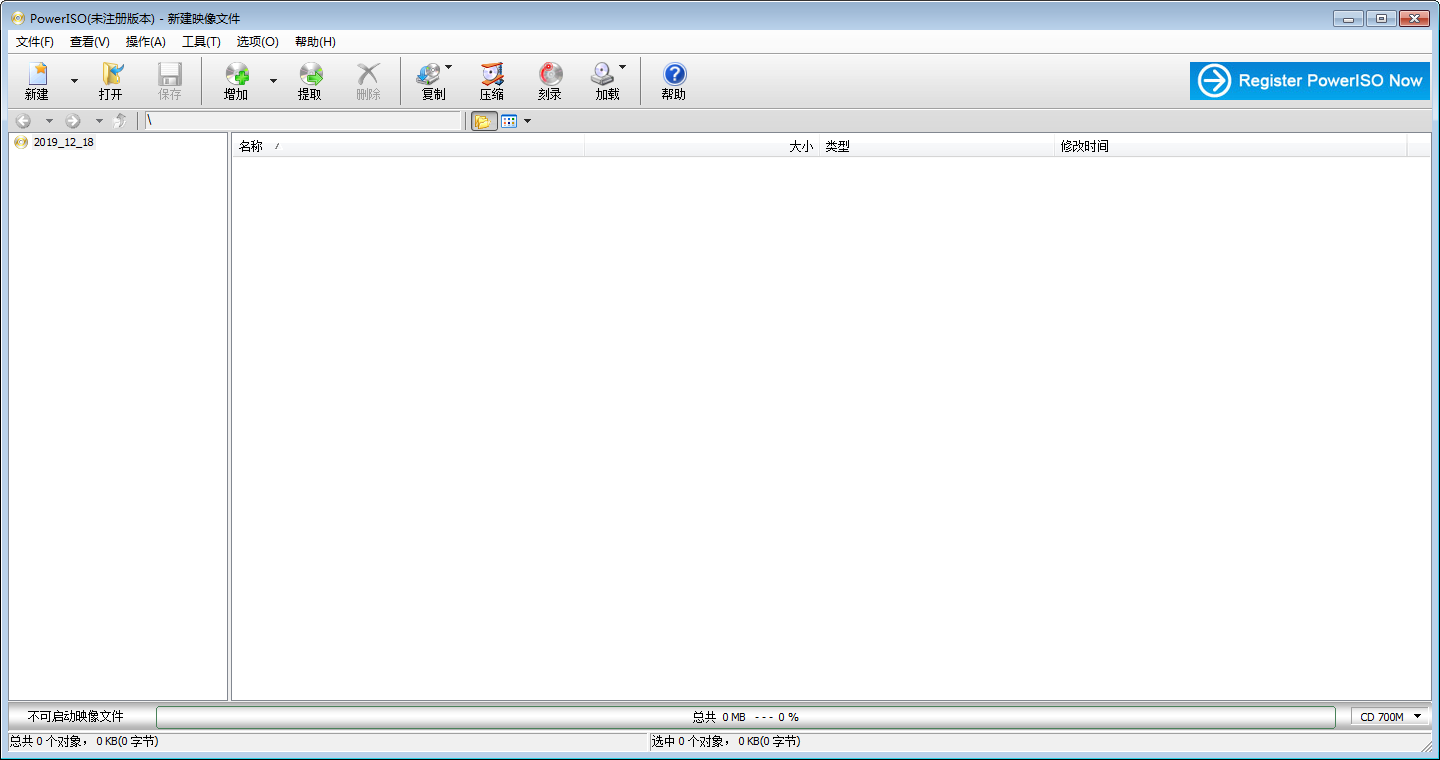Close the PowerISO window

click(1414, 18)
